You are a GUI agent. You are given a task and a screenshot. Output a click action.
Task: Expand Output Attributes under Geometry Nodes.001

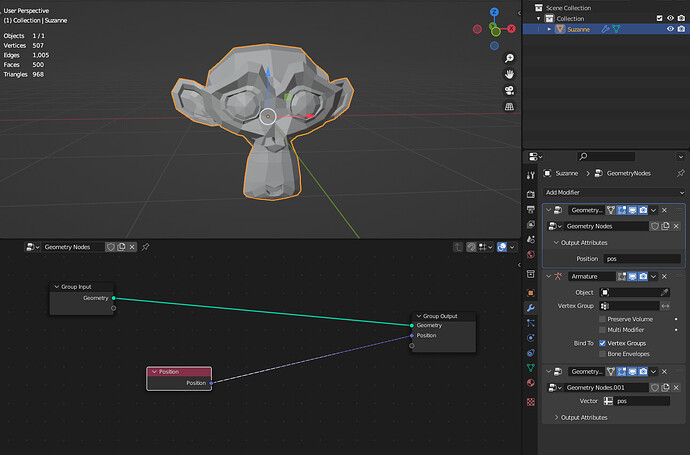[556, 417]
